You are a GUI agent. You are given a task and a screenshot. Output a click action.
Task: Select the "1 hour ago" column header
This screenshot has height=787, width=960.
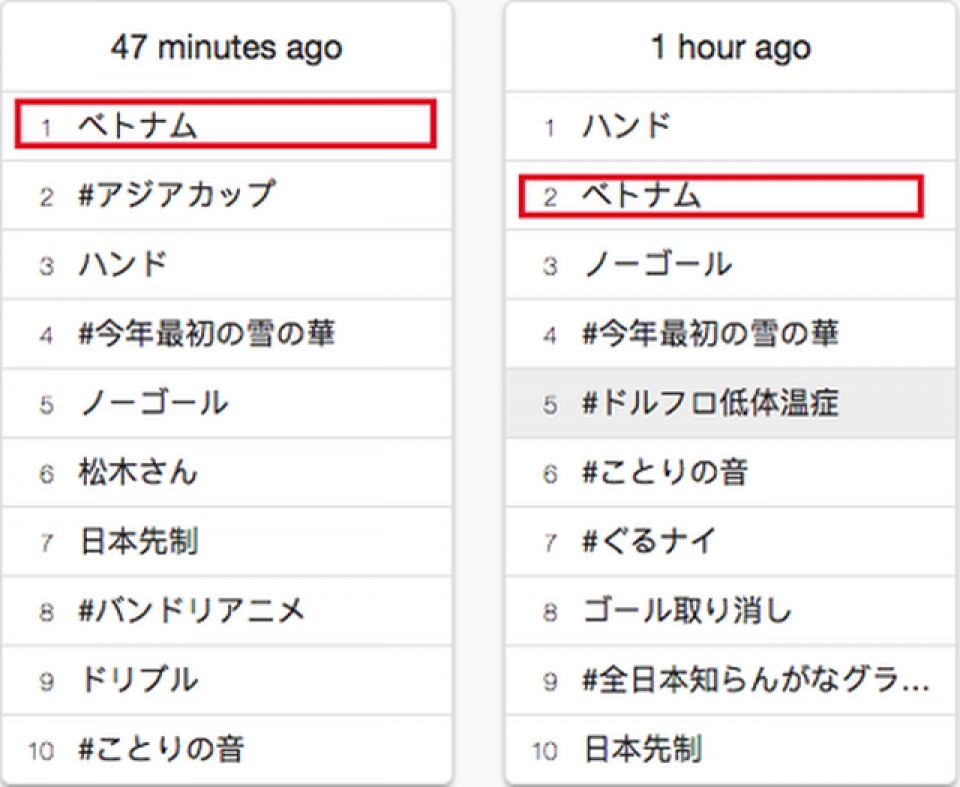(731, 47)
